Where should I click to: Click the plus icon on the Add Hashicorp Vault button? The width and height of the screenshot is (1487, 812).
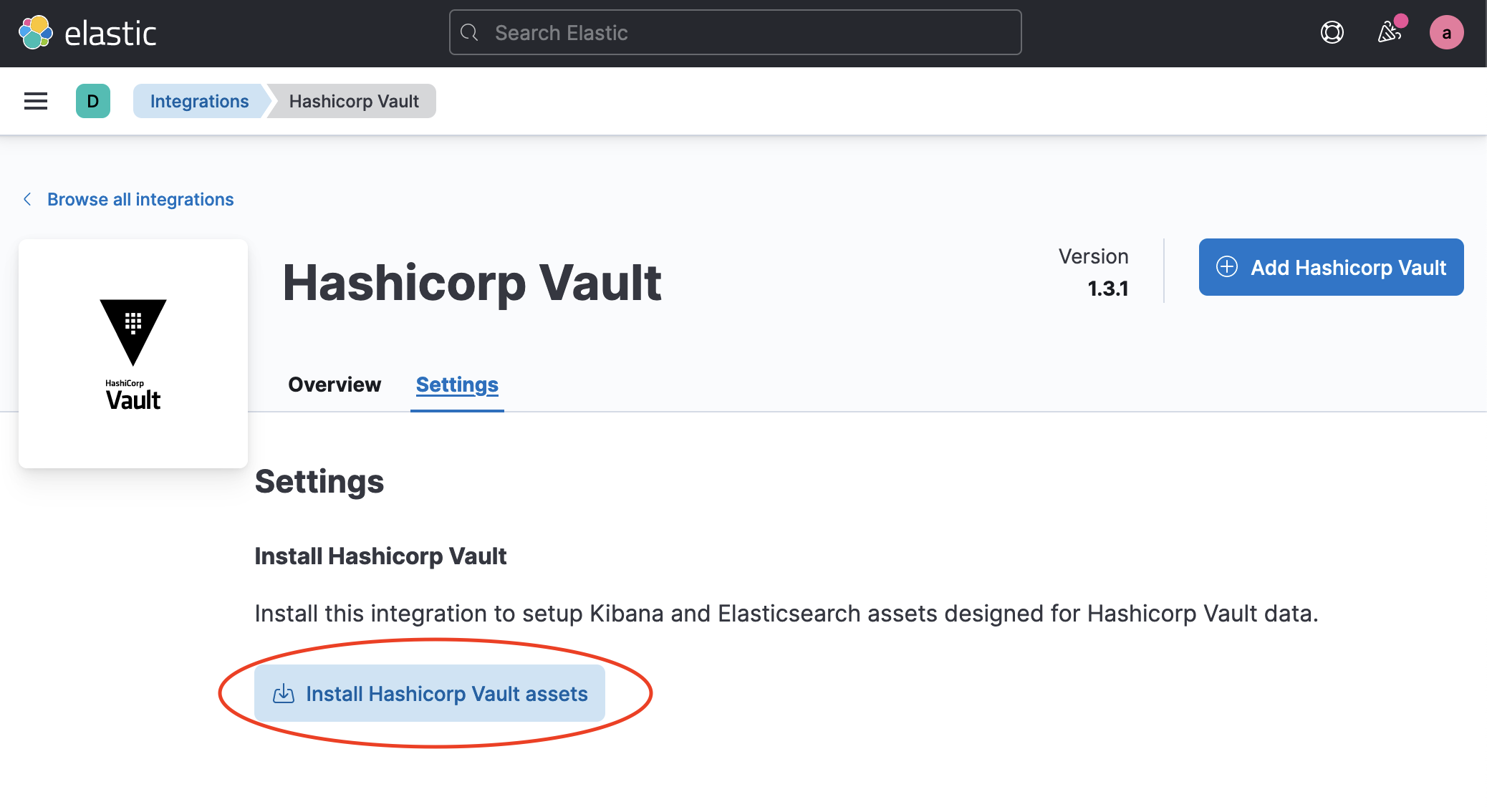tap(1227, 267)
